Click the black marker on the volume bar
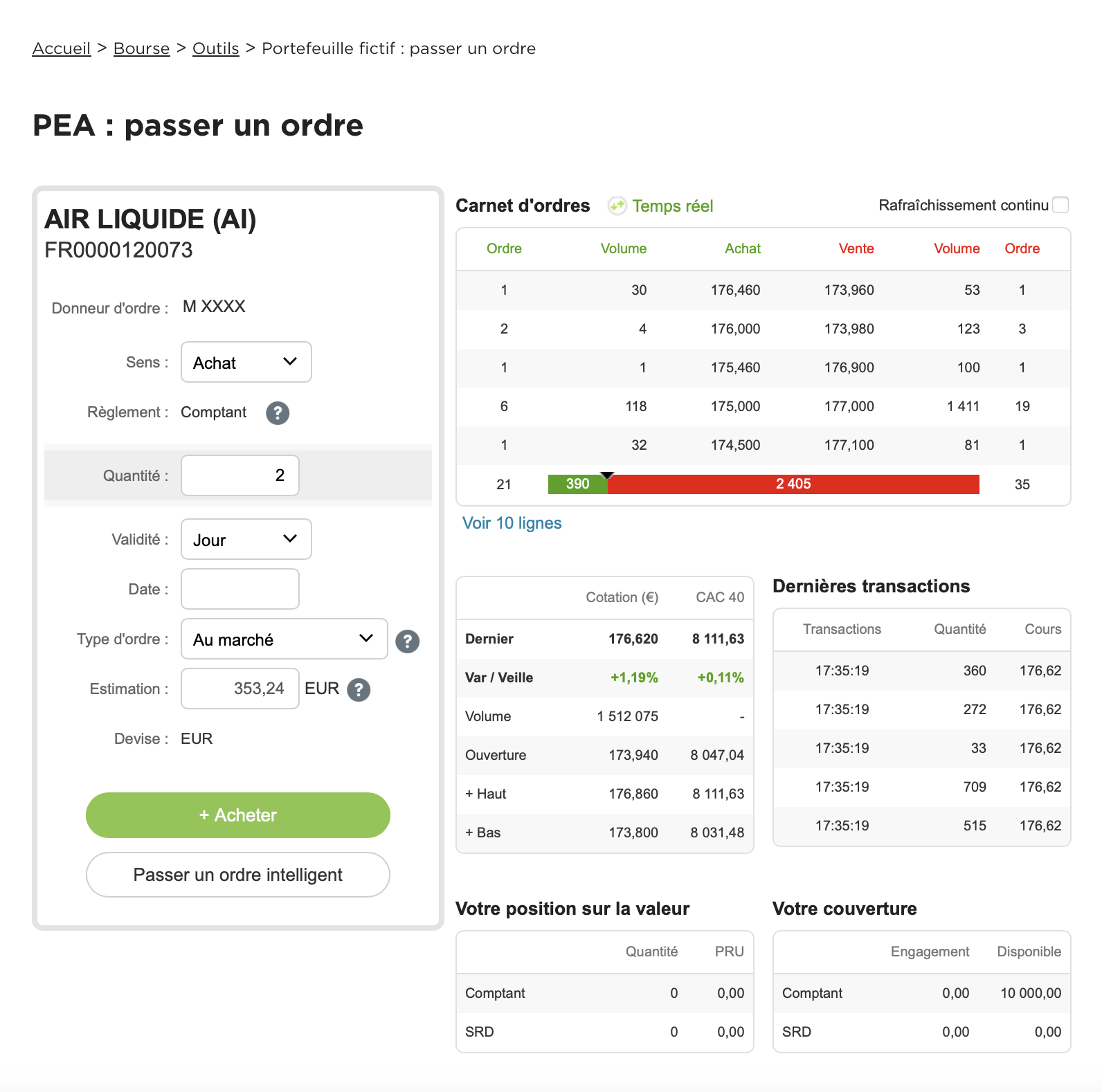This screenshot has height=1092, width=1102. coord(608,475)
